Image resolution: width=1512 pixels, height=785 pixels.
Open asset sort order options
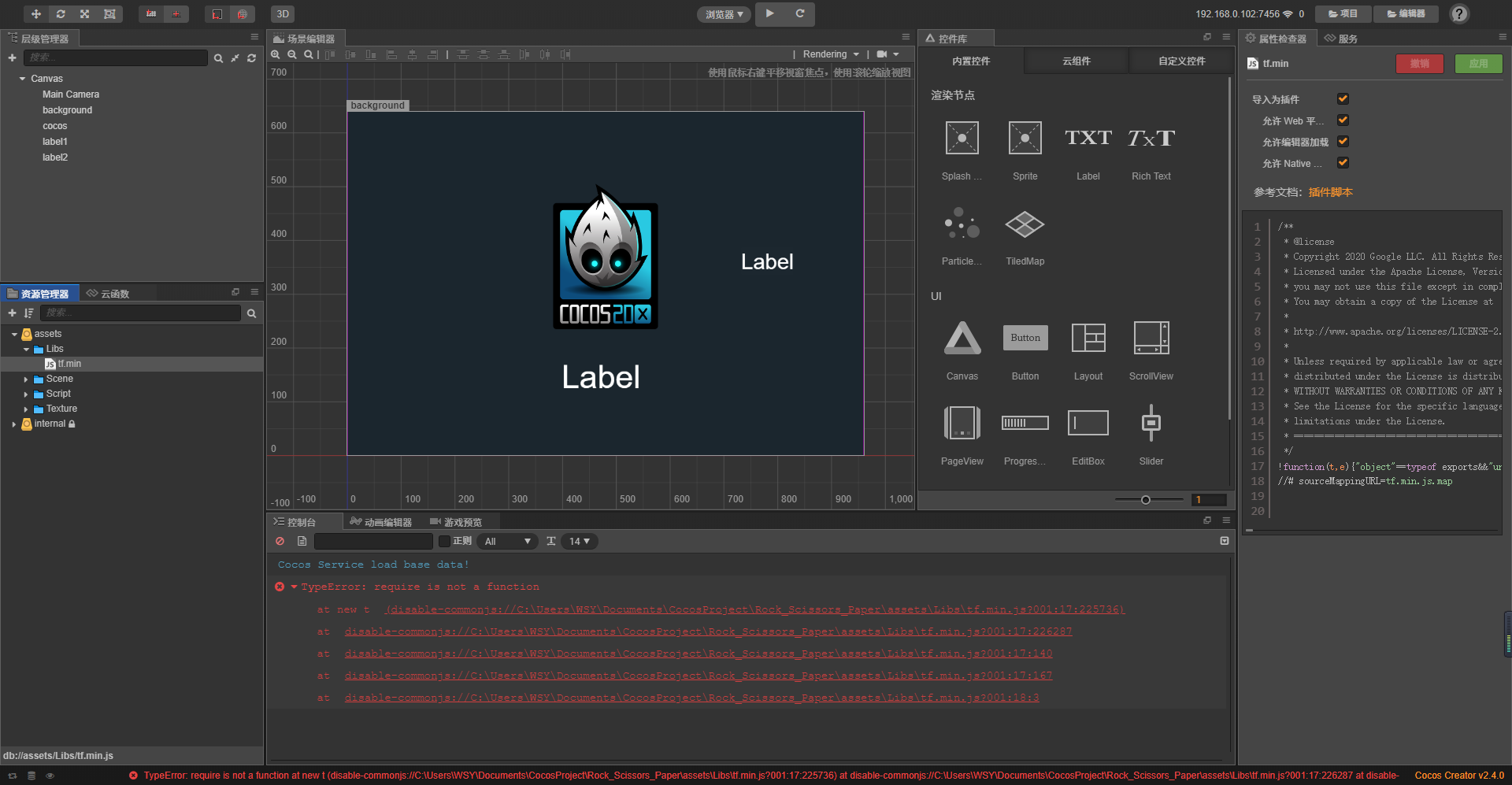click(x=29, y=313)
